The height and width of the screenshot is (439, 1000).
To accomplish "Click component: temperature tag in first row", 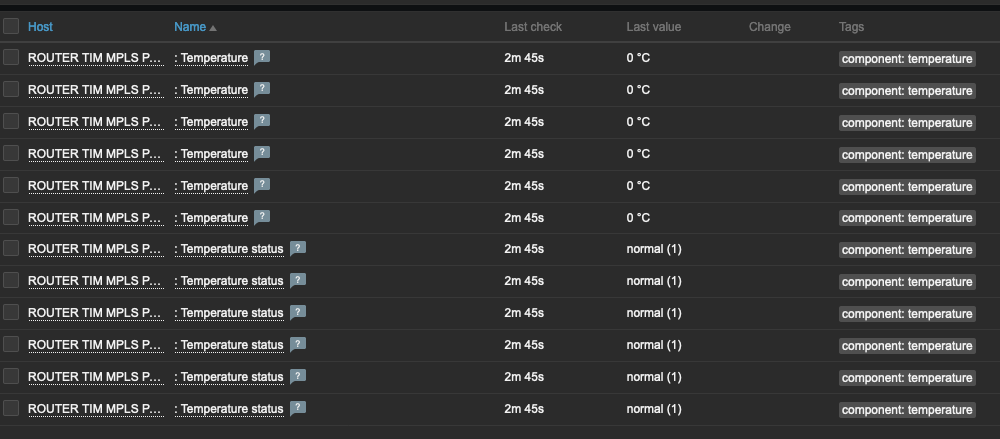I will 907,59.
